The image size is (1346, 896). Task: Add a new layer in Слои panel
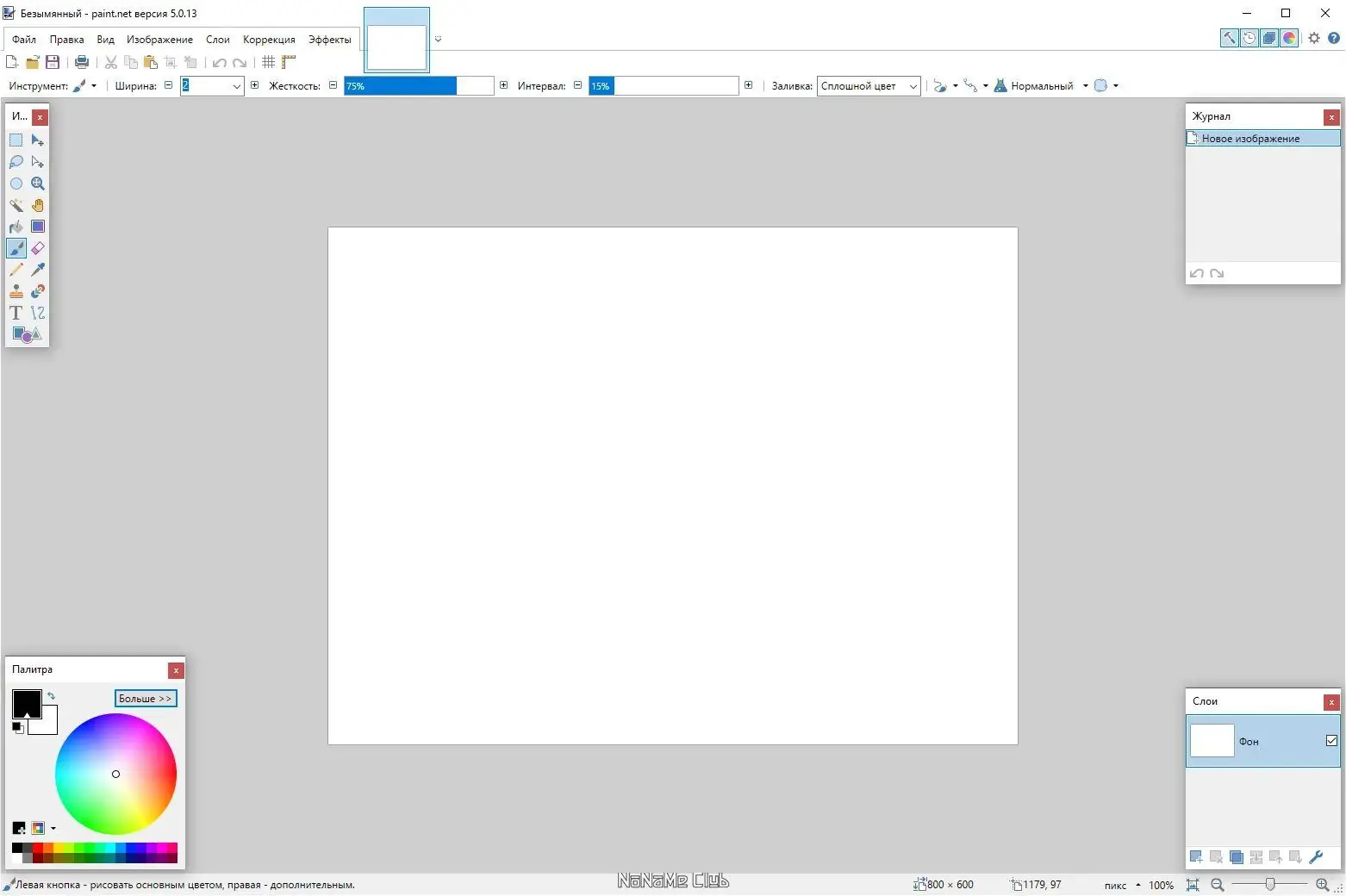[1196, 857]
